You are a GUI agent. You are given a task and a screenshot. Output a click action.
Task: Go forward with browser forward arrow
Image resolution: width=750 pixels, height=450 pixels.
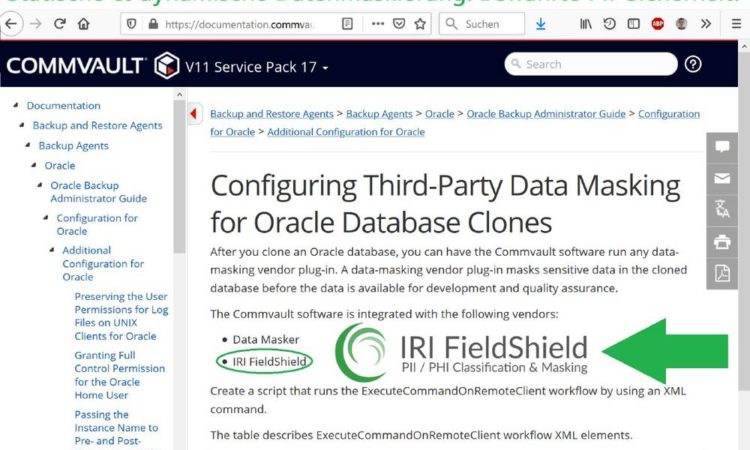click(x=36, y=23)
